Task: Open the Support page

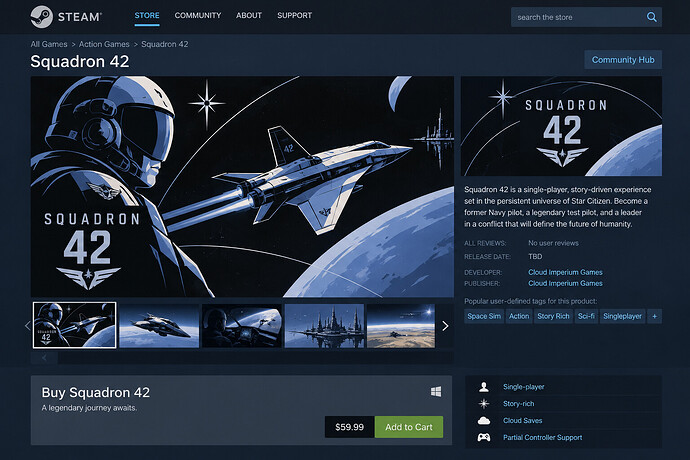Action: 294,15
